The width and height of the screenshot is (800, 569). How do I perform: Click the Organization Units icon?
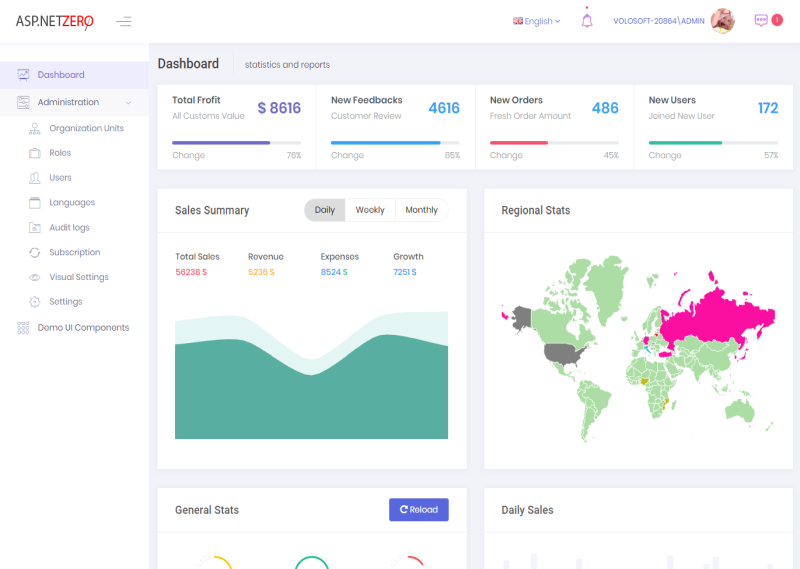click(x=35, y=128)
